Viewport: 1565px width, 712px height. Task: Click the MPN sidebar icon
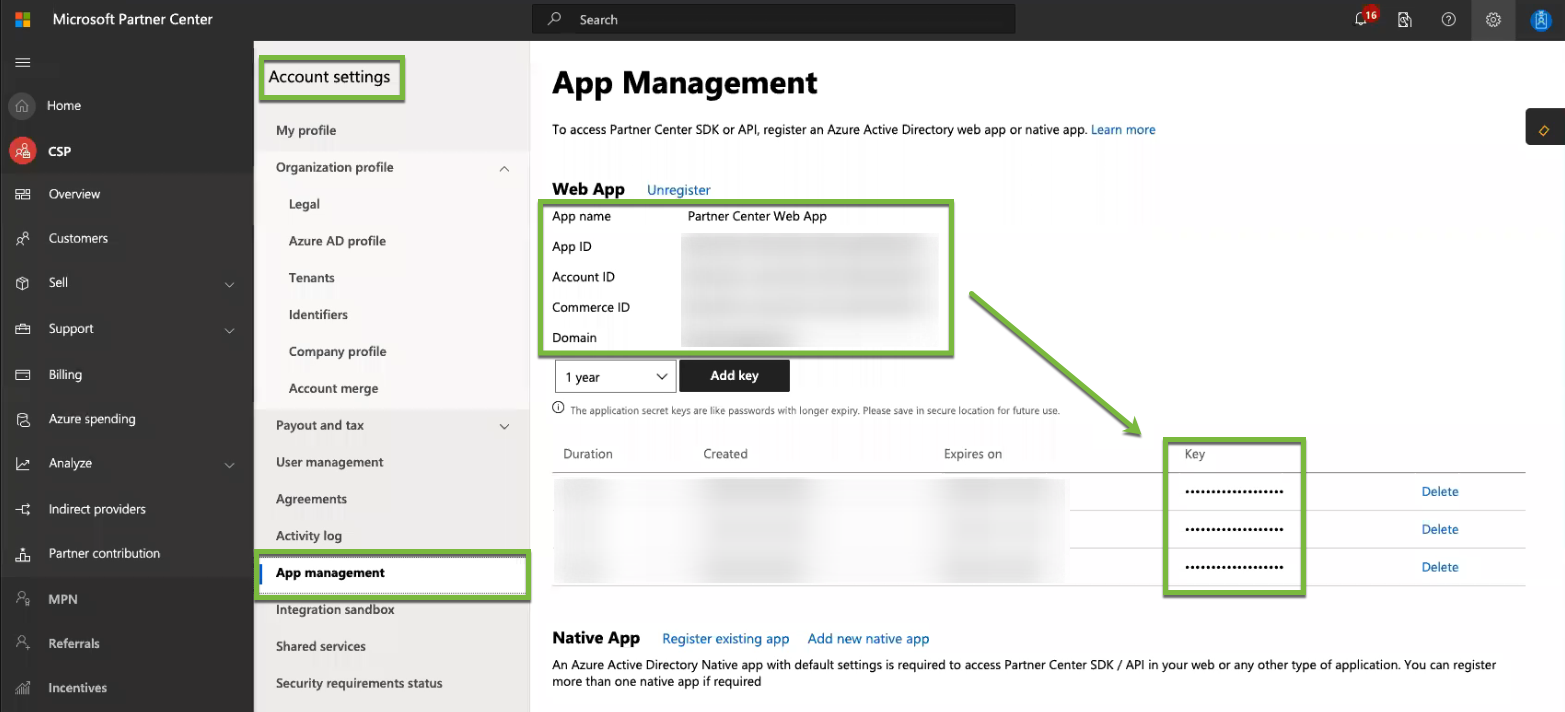click(22, 599)
